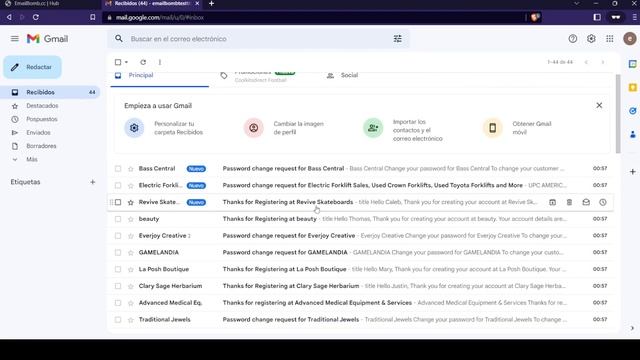Open the main menu hamburger icon
The image size is (640, 360).
[x=15, y=39]
